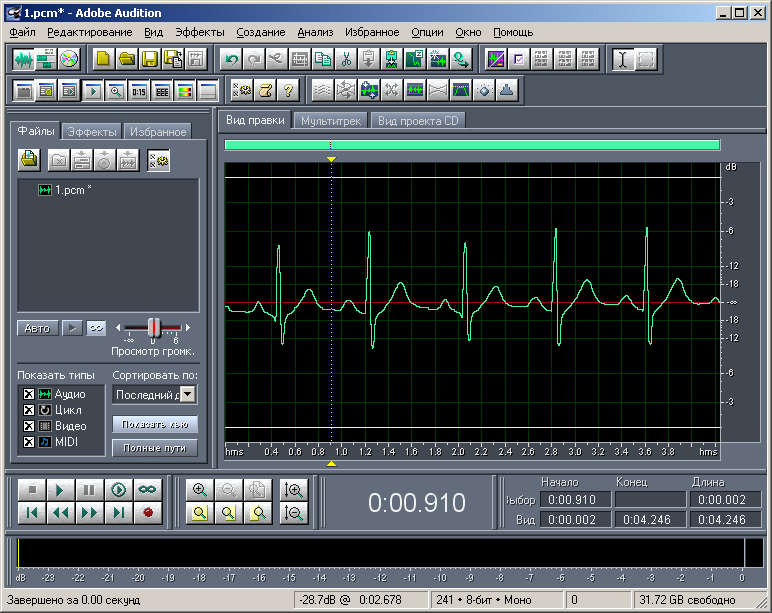Zoom in vertically icon
Viewport: 772px width, 613px height.
[293, 490]
